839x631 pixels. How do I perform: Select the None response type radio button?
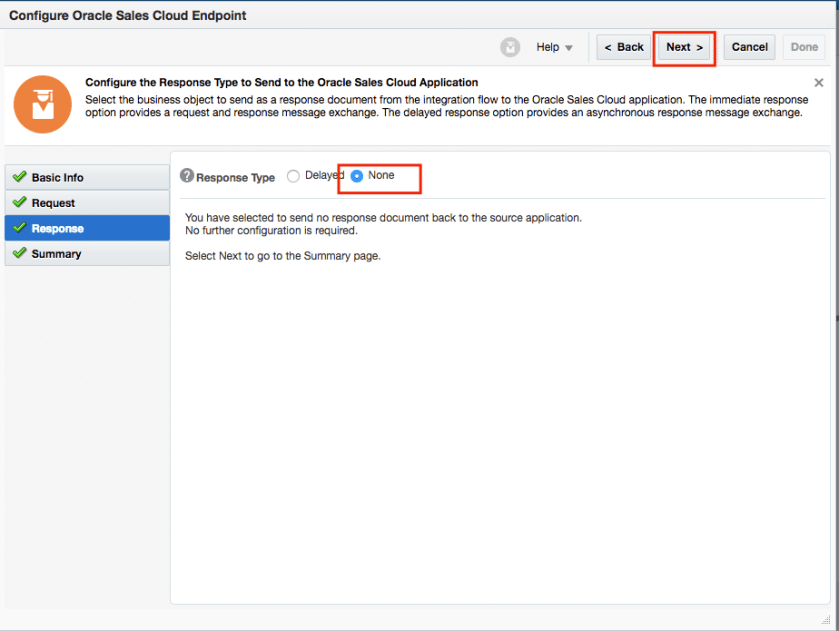coord(357,176)
